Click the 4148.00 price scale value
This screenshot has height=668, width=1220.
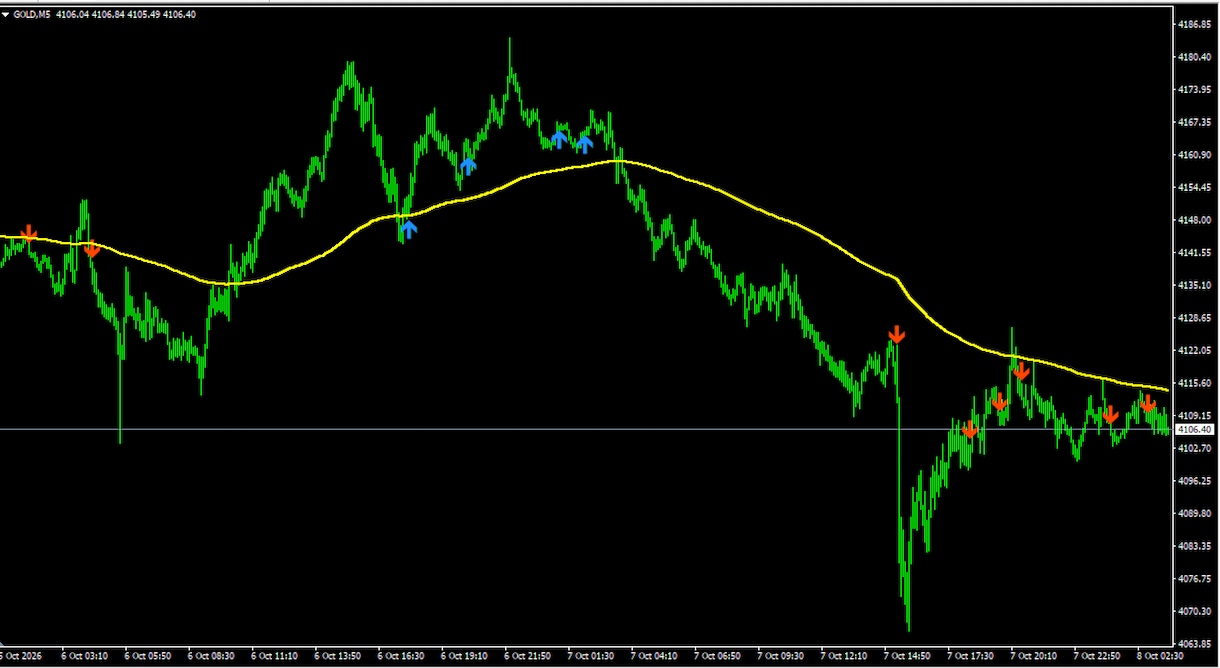click(x=1195, y=220)
